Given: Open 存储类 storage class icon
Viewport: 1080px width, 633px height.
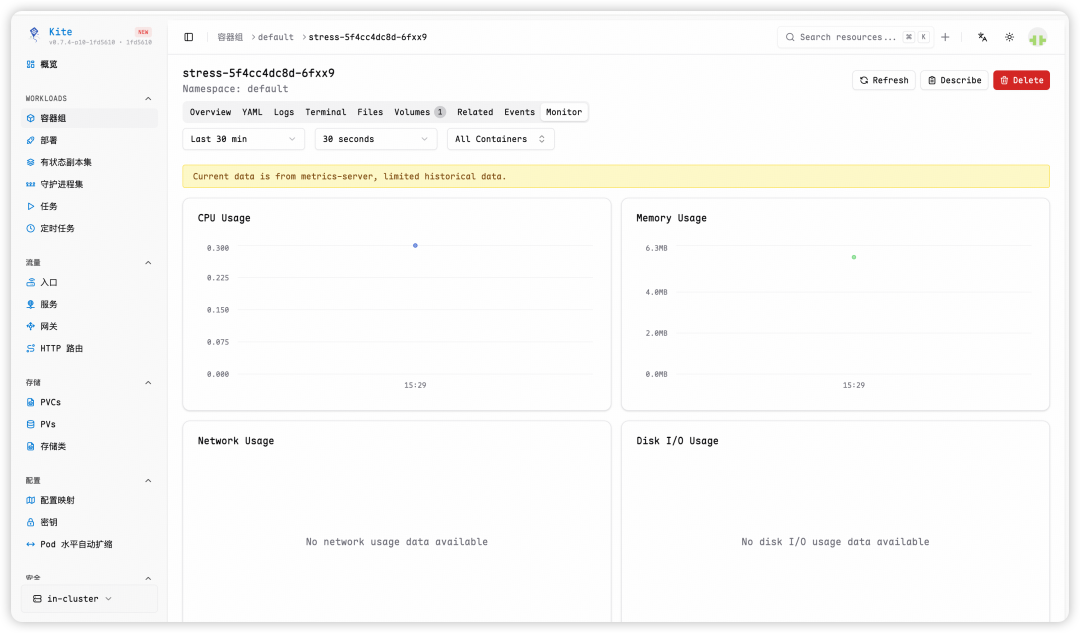Looking at the screenshot, I should (x=30, y=446).
